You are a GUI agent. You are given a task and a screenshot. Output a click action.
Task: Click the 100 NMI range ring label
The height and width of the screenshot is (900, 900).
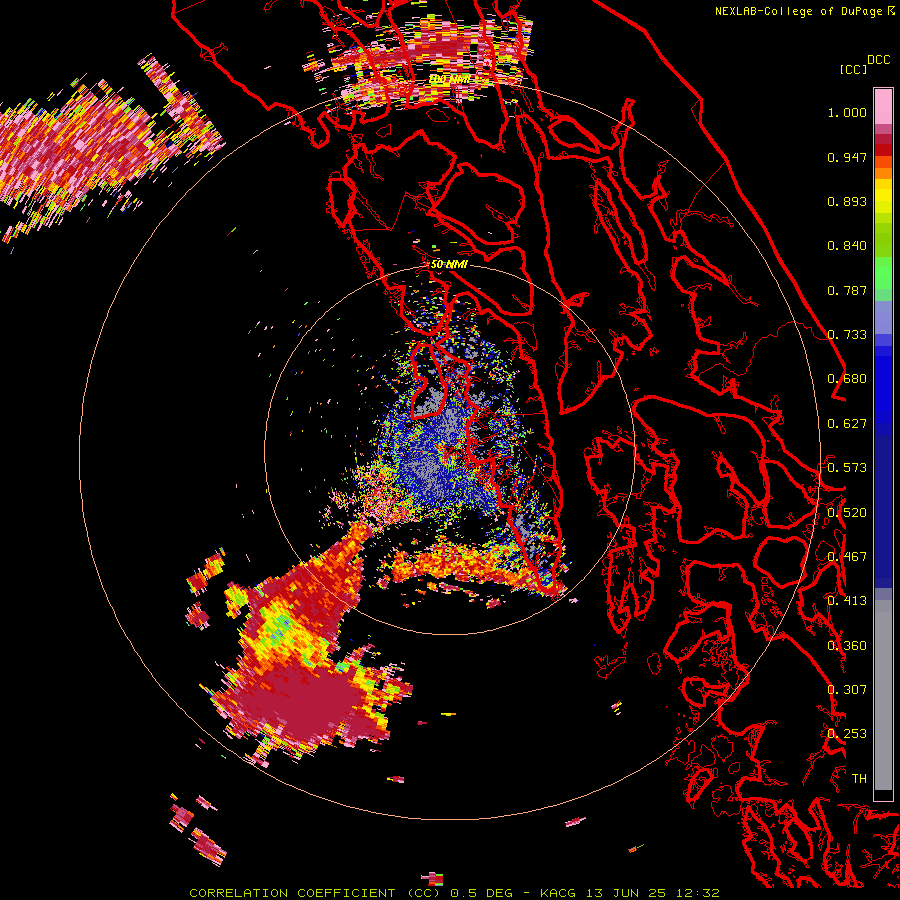point(449,79)
